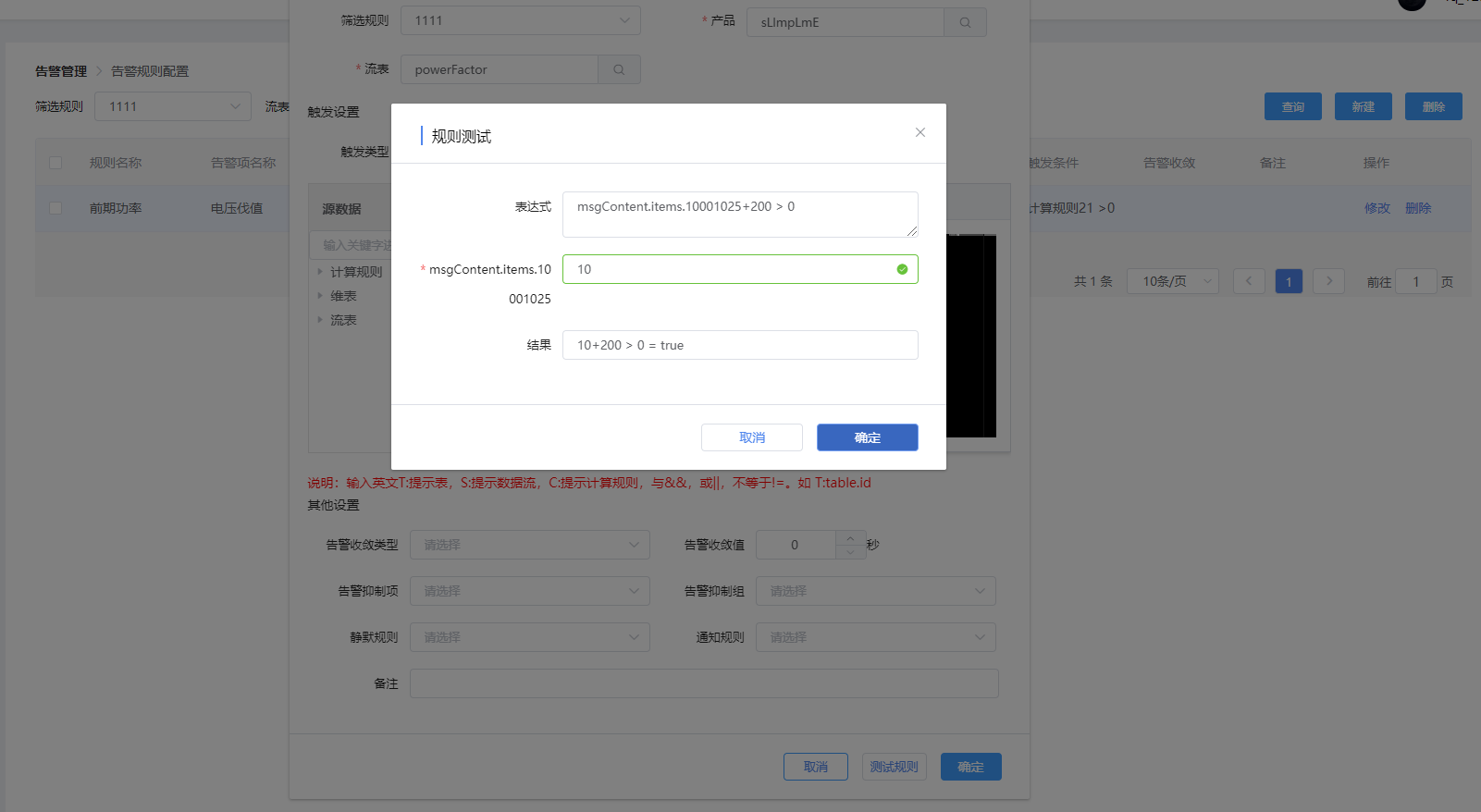Open the 筛选规则 1111 dropdown in the form
Viewport: 1481px width, 812px height.
(520, 20)
